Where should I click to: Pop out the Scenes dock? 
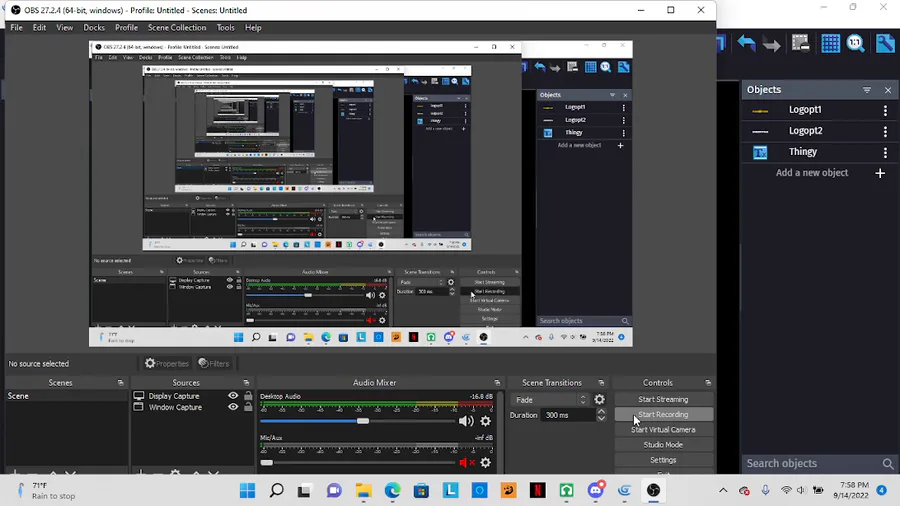121,383
